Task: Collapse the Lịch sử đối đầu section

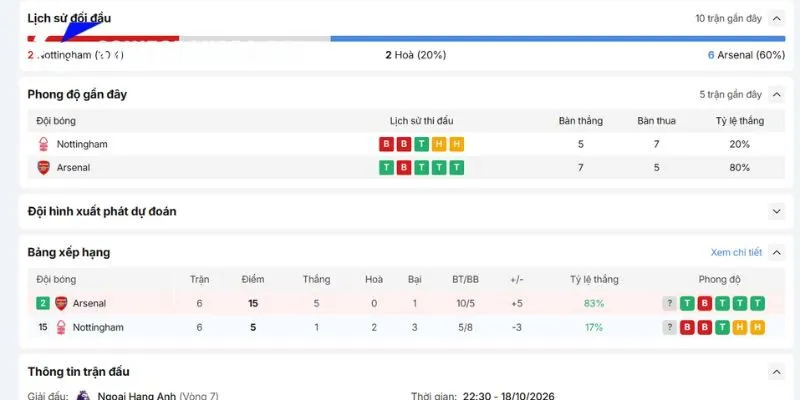Action: 777,19
